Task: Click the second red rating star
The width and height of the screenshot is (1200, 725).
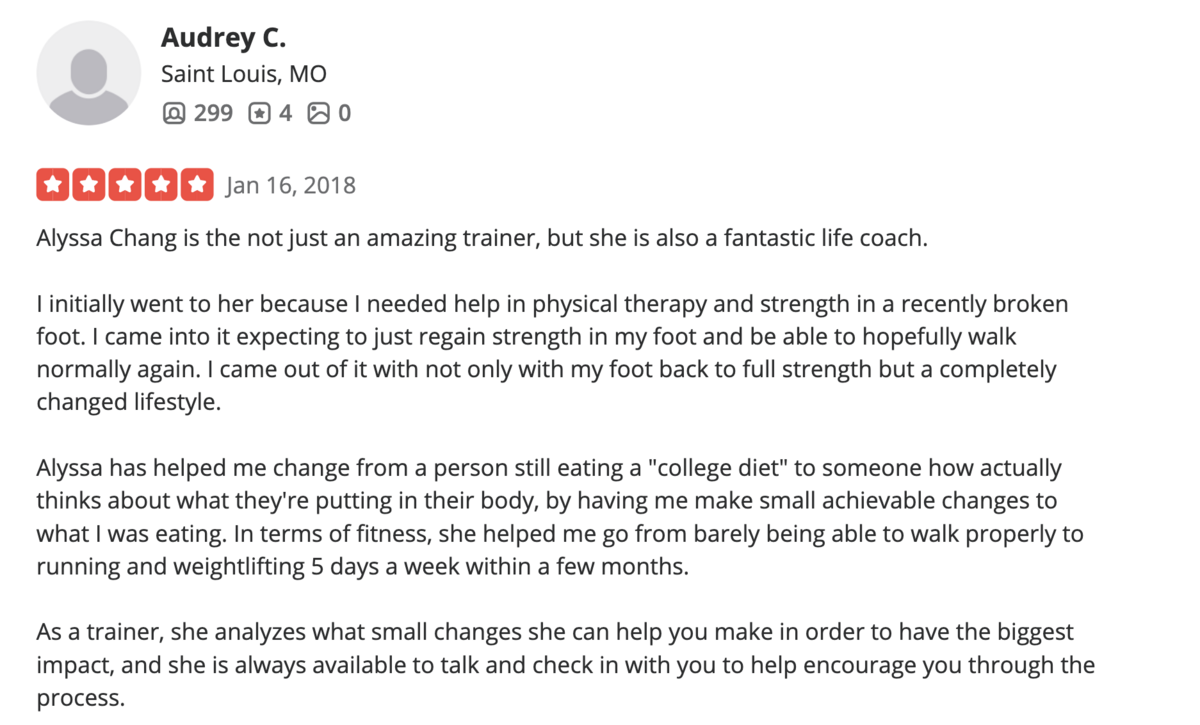Action: coord(89,185)
